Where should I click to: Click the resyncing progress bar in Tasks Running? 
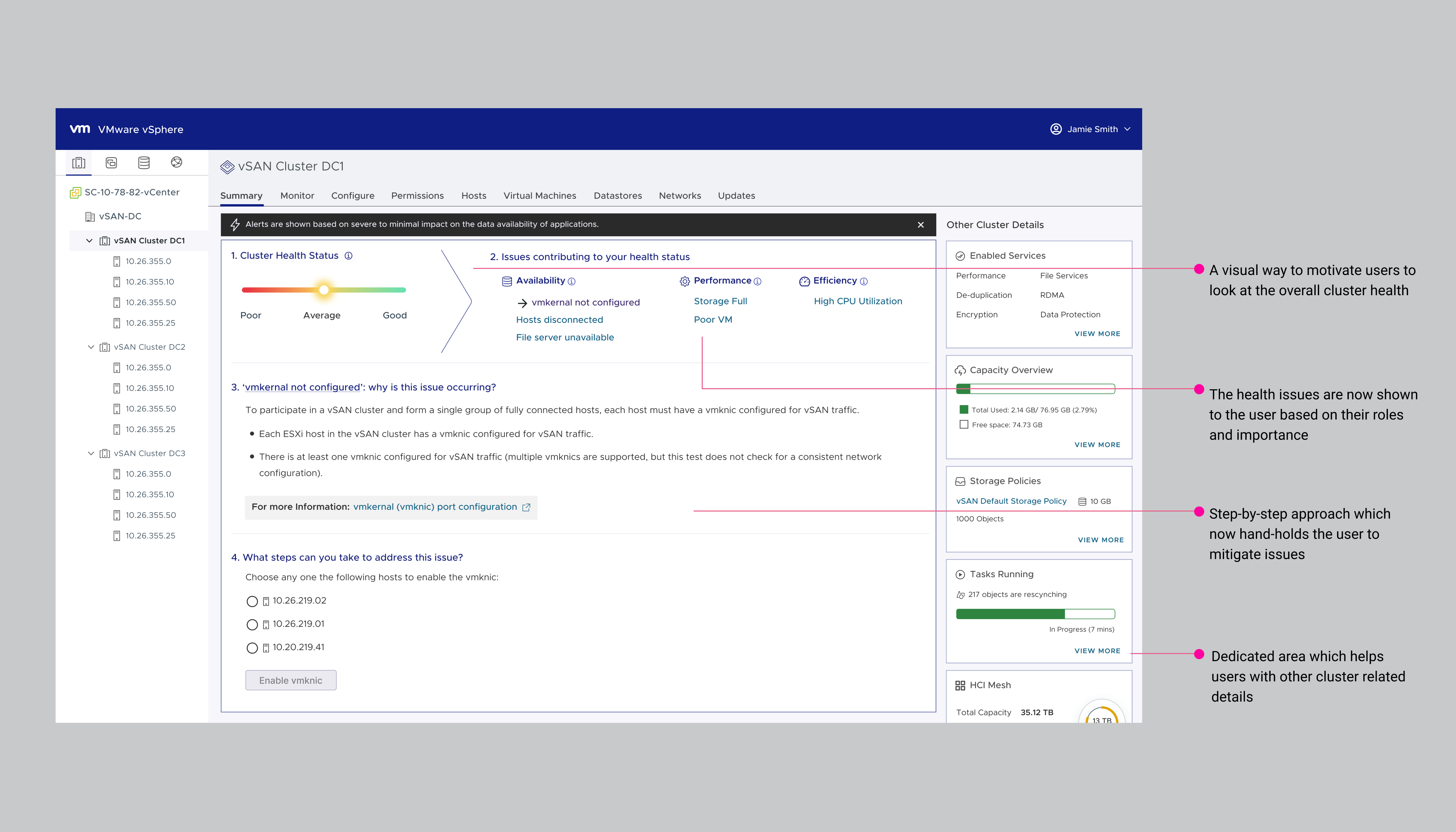click(1035, 614)
